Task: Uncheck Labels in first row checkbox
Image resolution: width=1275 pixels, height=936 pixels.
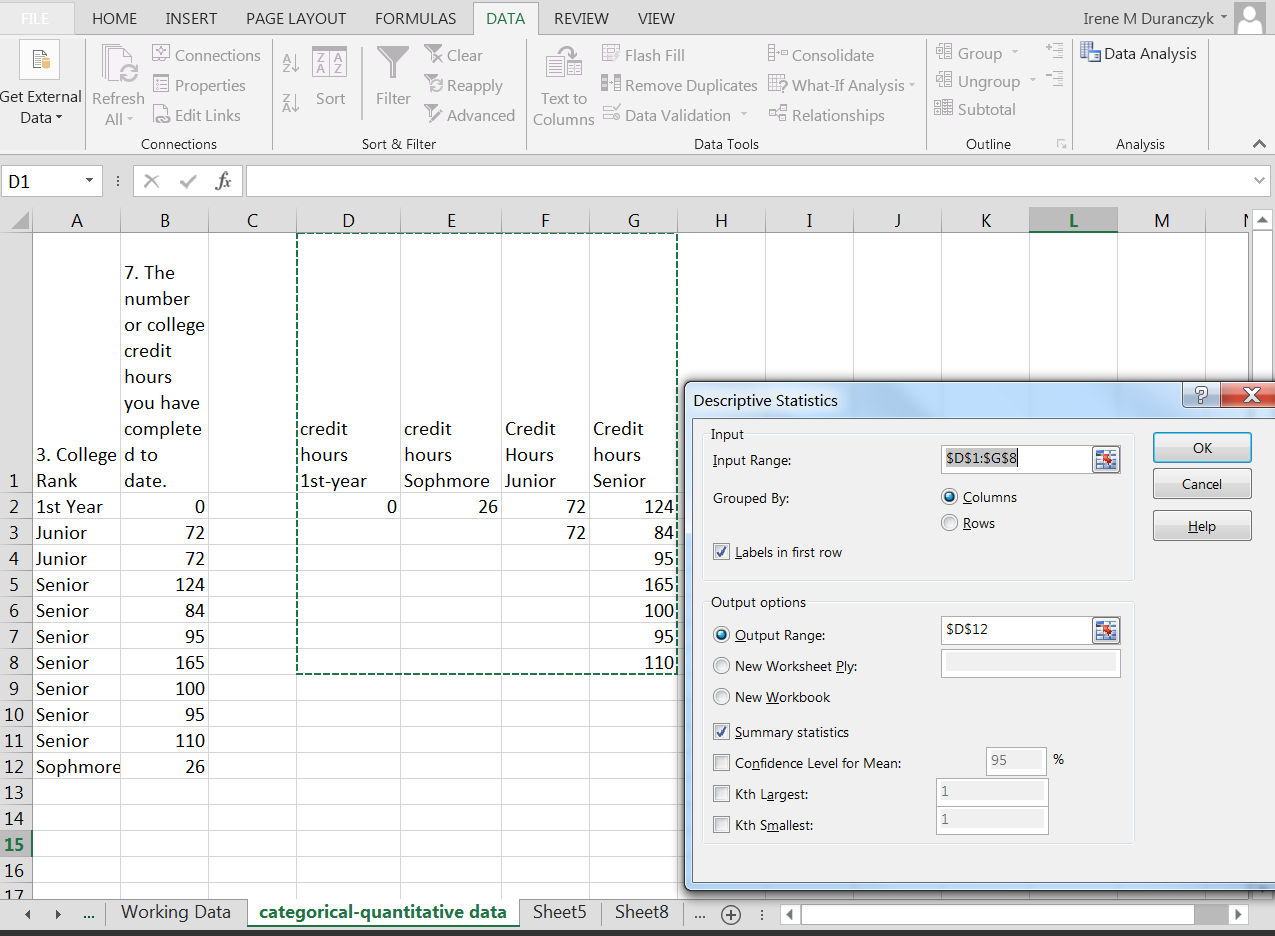Action: coord(722,552)
